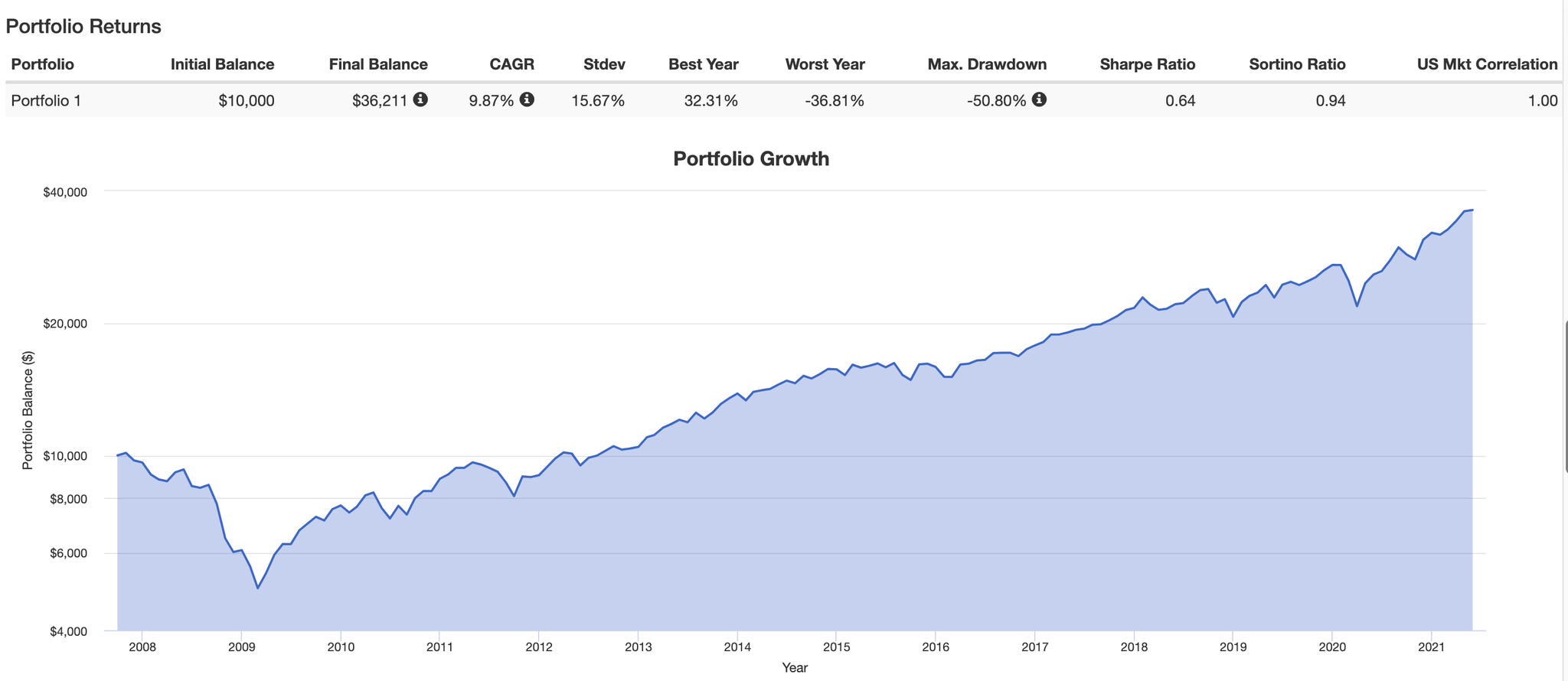Click the info icon beside Final Balance $36,211

420,99
